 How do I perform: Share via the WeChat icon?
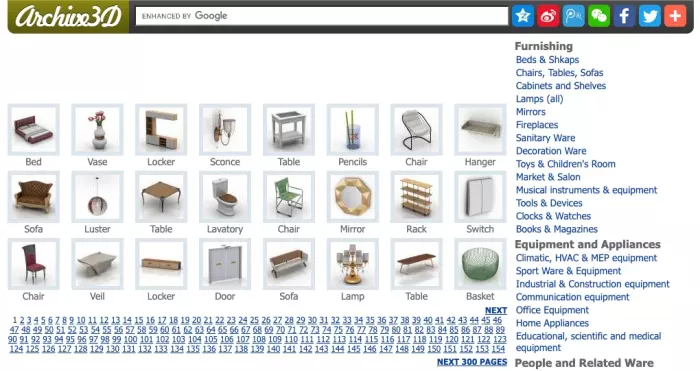[599, 16]
